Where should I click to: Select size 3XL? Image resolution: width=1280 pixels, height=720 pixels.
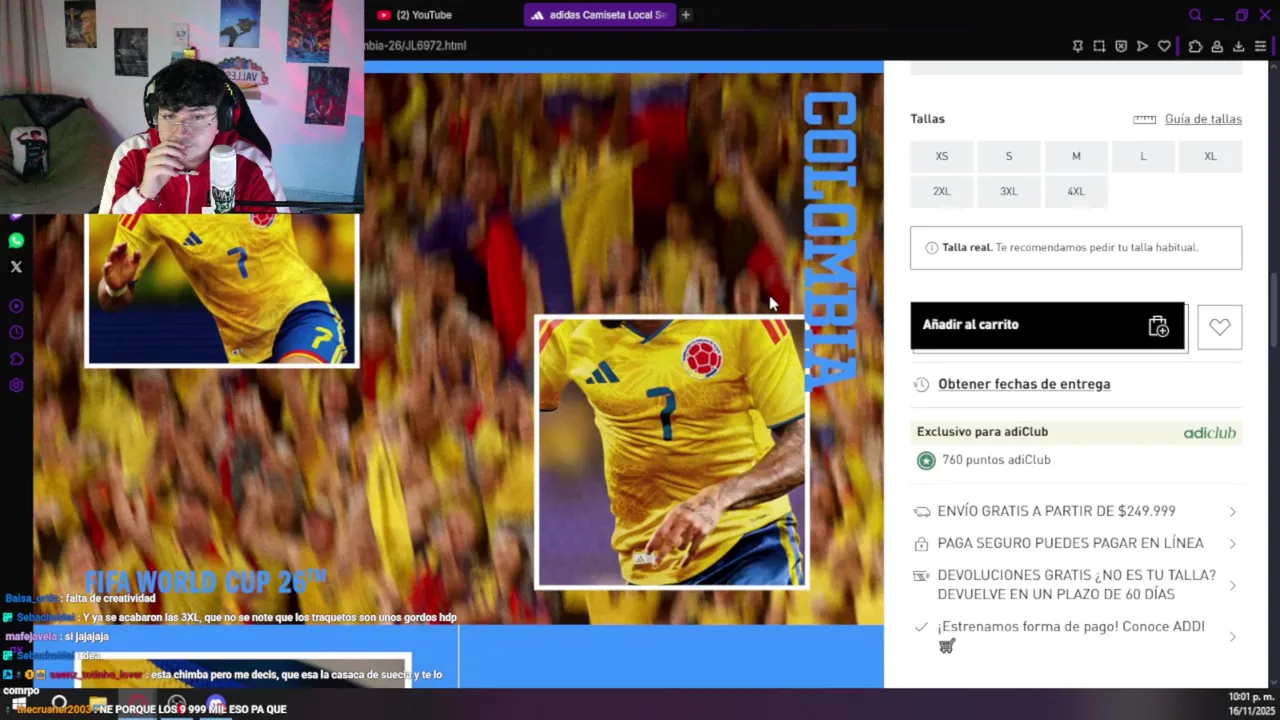(1009, 191)
